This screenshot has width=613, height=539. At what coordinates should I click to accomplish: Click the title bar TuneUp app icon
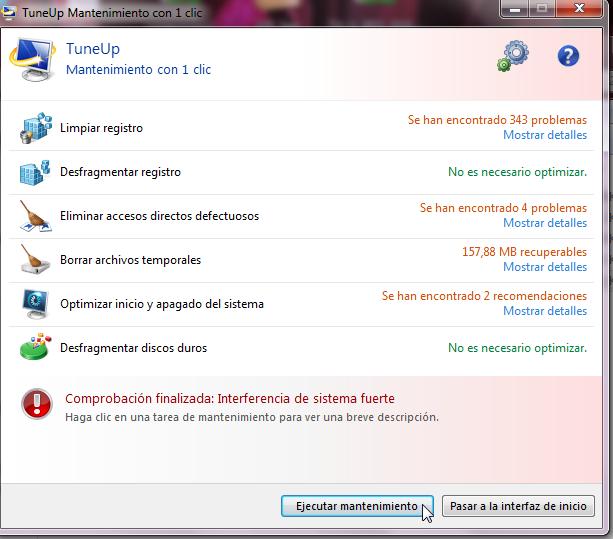9,12
